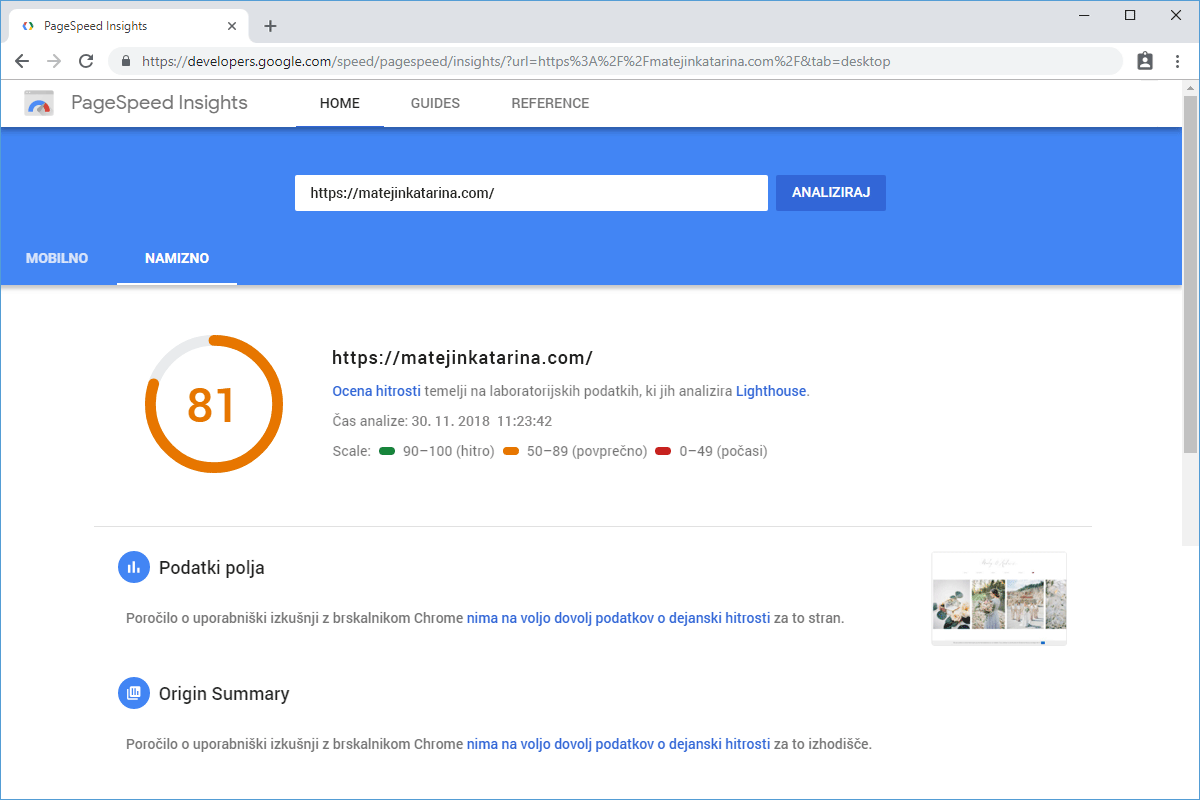
Task: Click the data link under Origin Summary
Action: (618, 744)
